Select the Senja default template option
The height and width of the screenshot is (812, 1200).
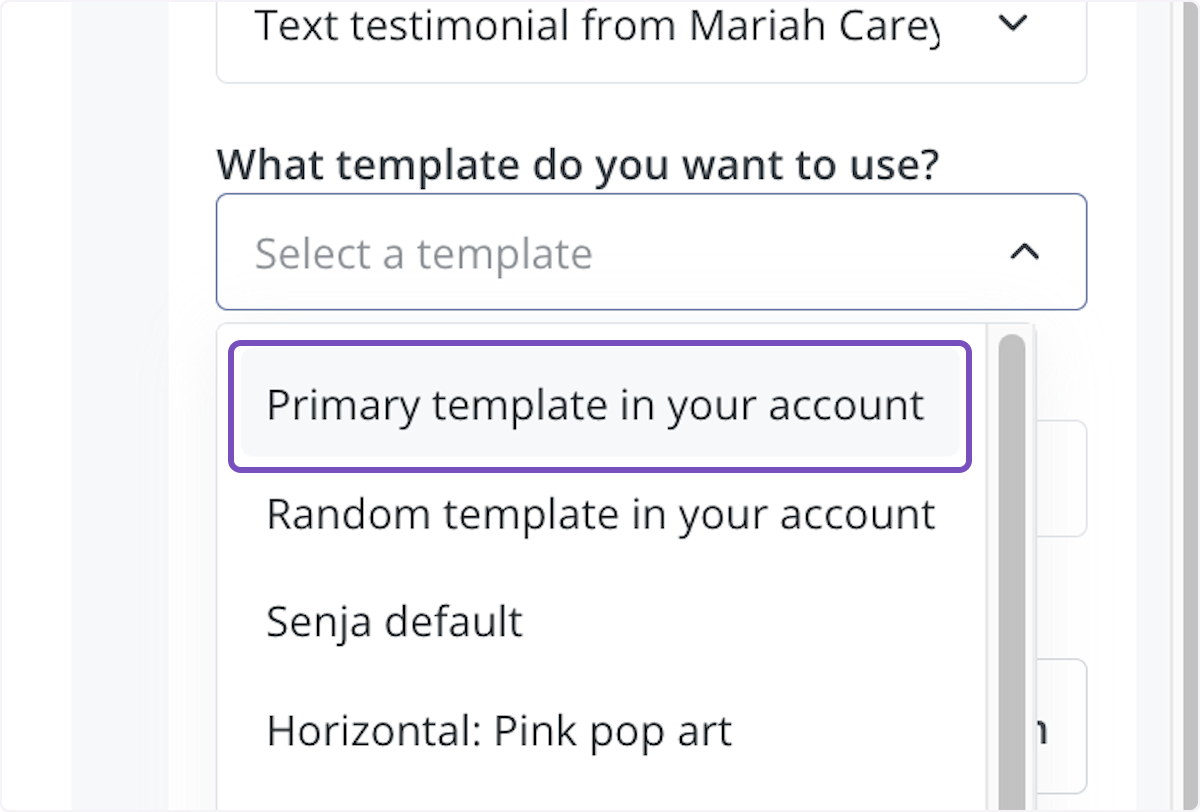pyautogui.click(x=392, y=621)
